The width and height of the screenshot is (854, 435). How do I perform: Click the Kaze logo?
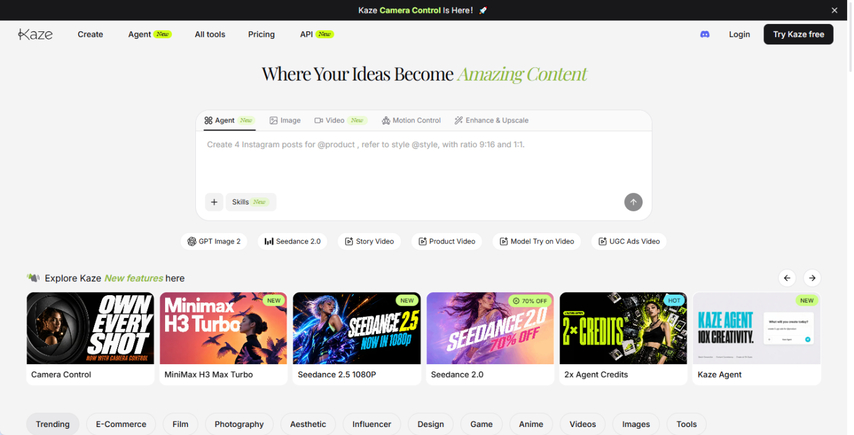click(35, 34)
